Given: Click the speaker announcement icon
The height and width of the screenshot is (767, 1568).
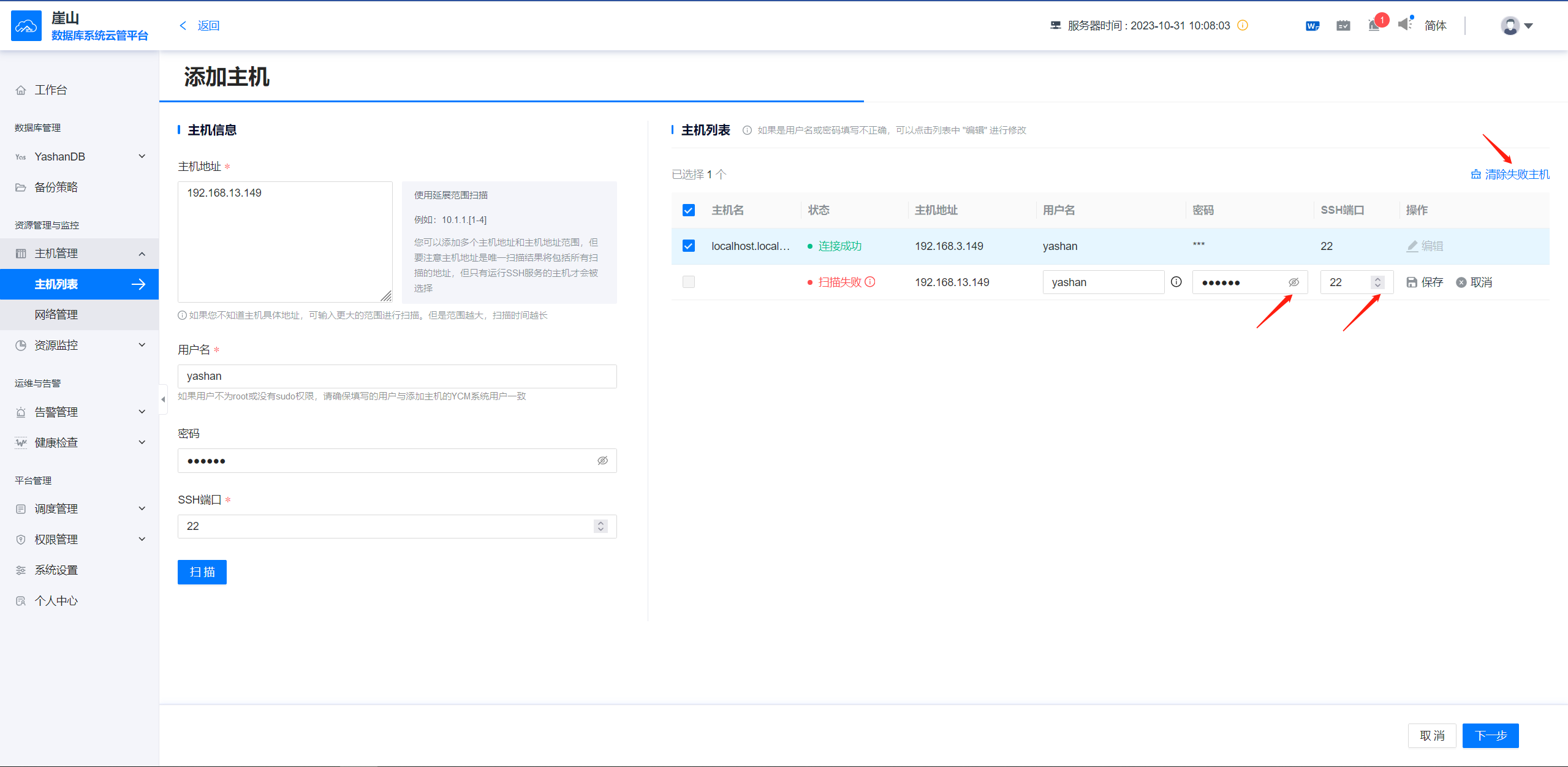Looking at the screenshot, I should point(1404,25).
